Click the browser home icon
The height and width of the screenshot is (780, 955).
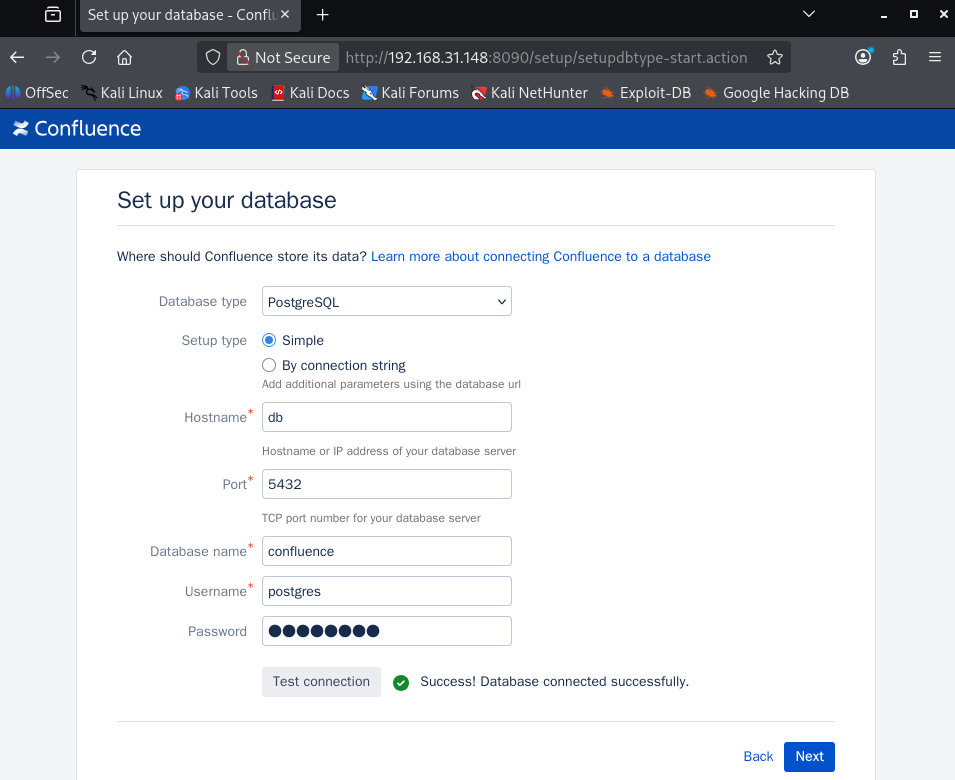(122, 57)
